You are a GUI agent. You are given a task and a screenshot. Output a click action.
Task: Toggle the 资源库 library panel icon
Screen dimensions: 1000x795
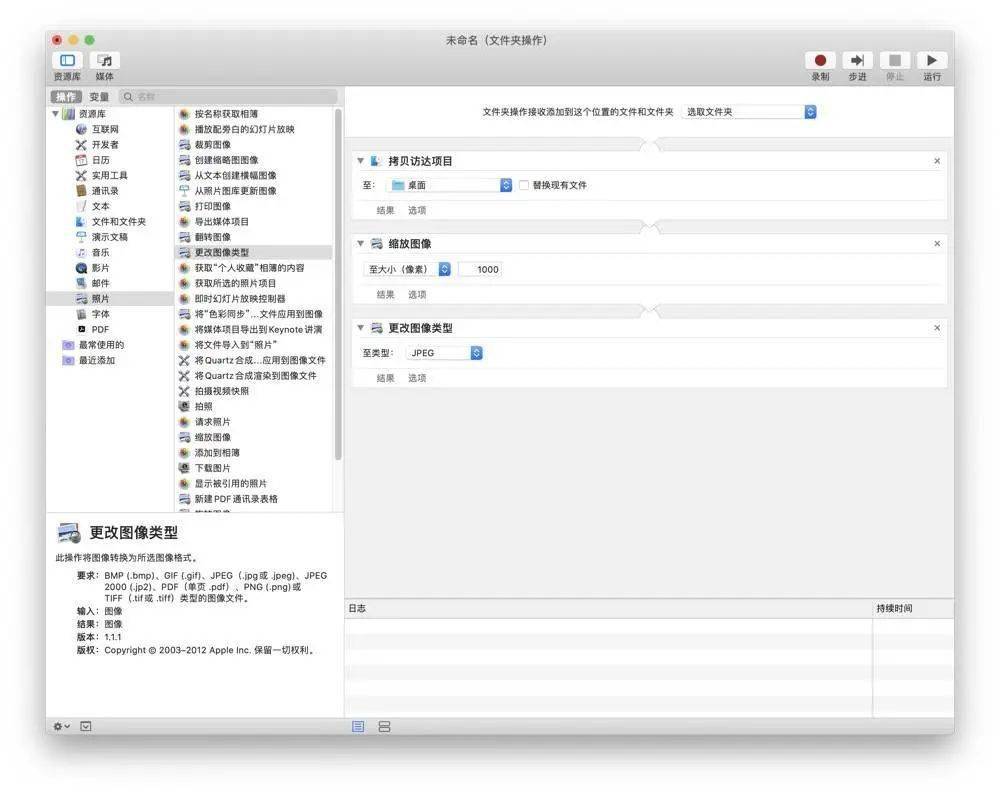coord(67,61)
